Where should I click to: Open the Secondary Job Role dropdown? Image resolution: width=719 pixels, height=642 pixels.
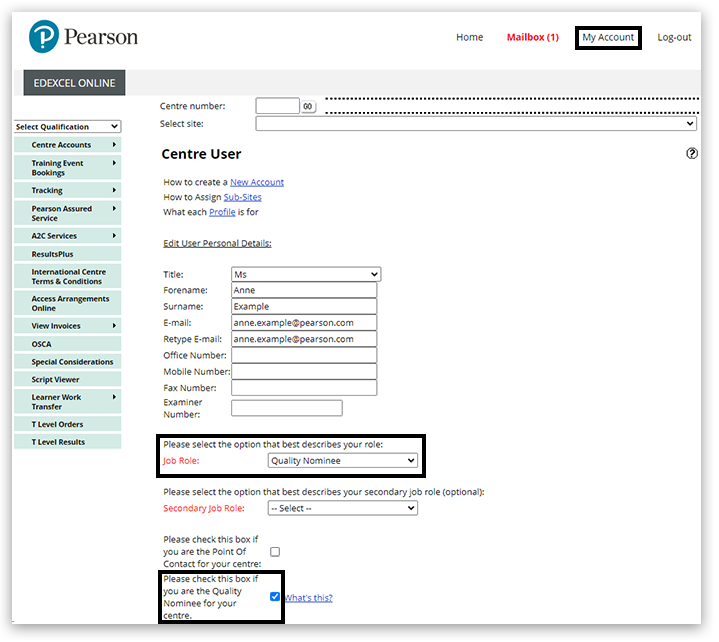point(342,508)
